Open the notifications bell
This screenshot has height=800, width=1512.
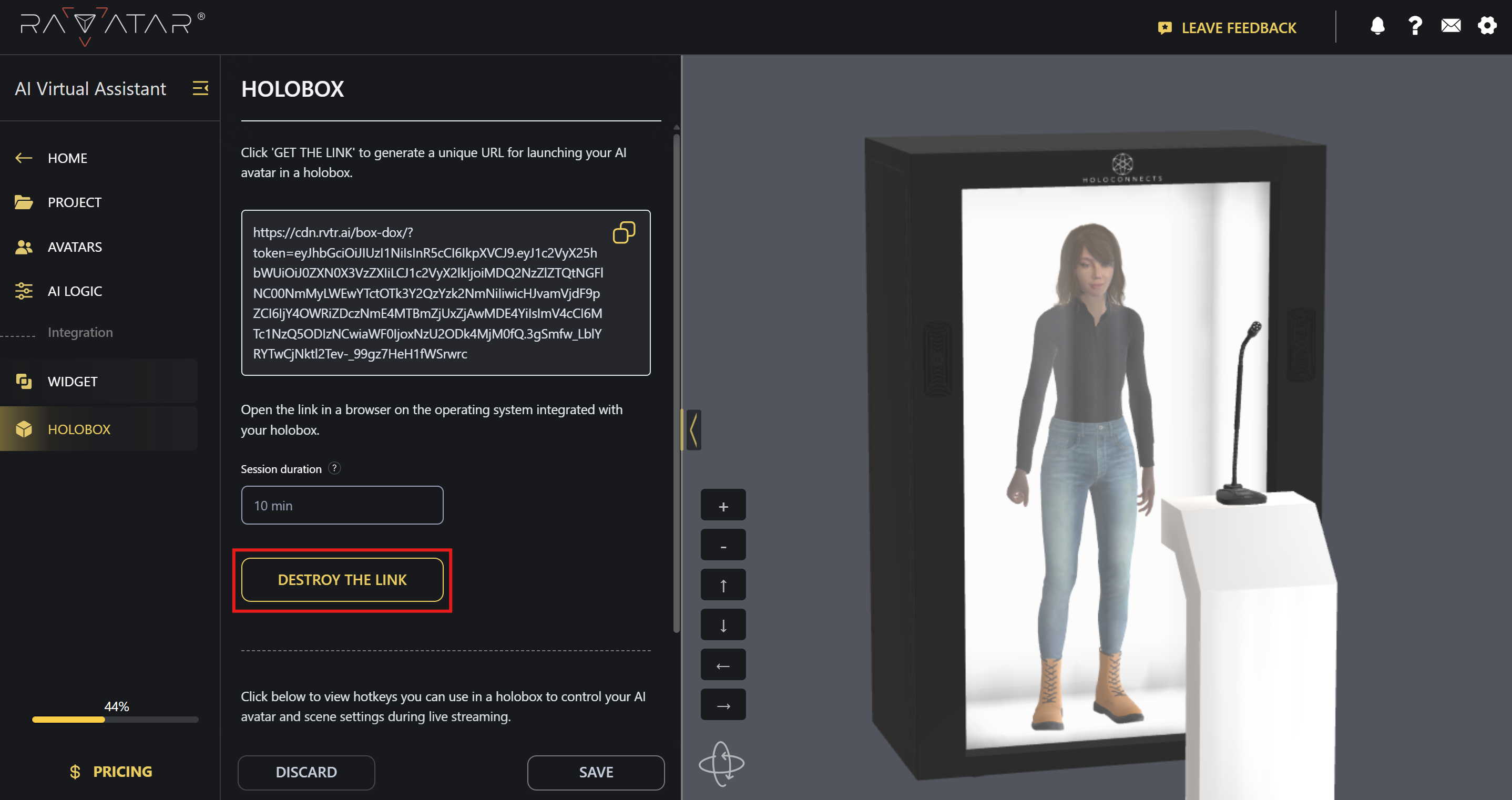(x=1377, y=26)
